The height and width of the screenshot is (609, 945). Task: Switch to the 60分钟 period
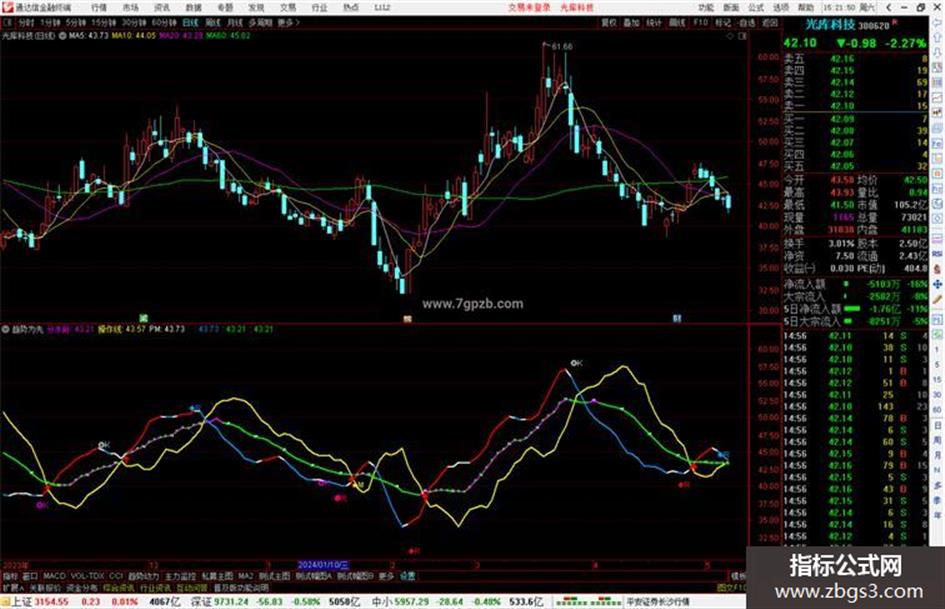164,23
